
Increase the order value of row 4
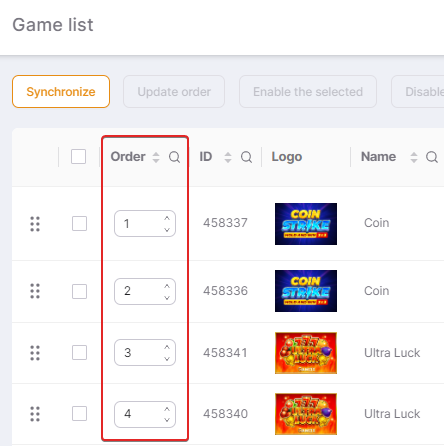[167, 408]
